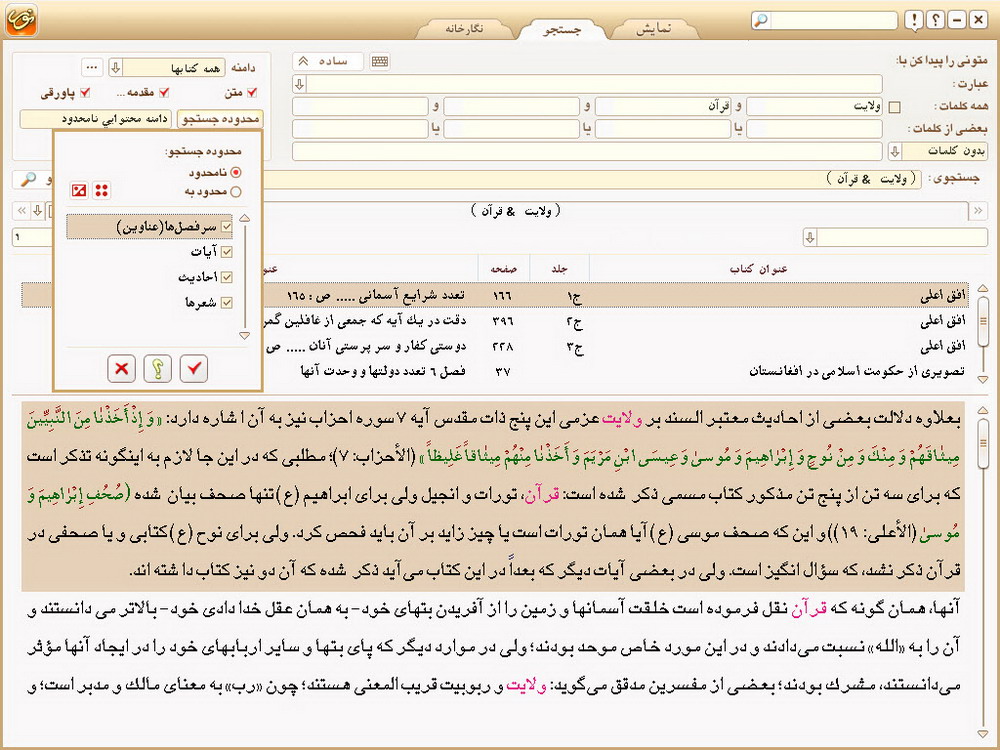Cancel the scope popup with red X
This screenshot has width=1000, height=750.
point(122,369)
